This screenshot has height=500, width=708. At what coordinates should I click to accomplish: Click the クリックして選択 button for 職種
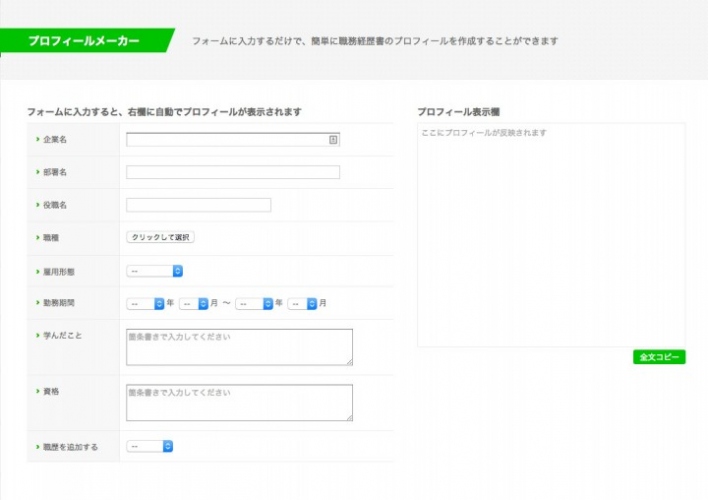[160, 237]
